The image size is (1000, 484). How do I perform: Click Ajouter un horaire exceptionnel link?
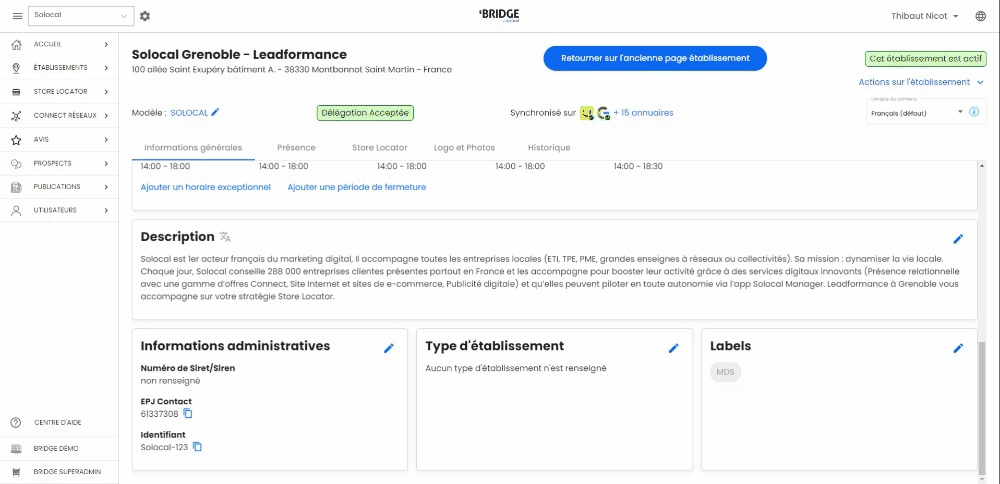[x=205, y=187]
